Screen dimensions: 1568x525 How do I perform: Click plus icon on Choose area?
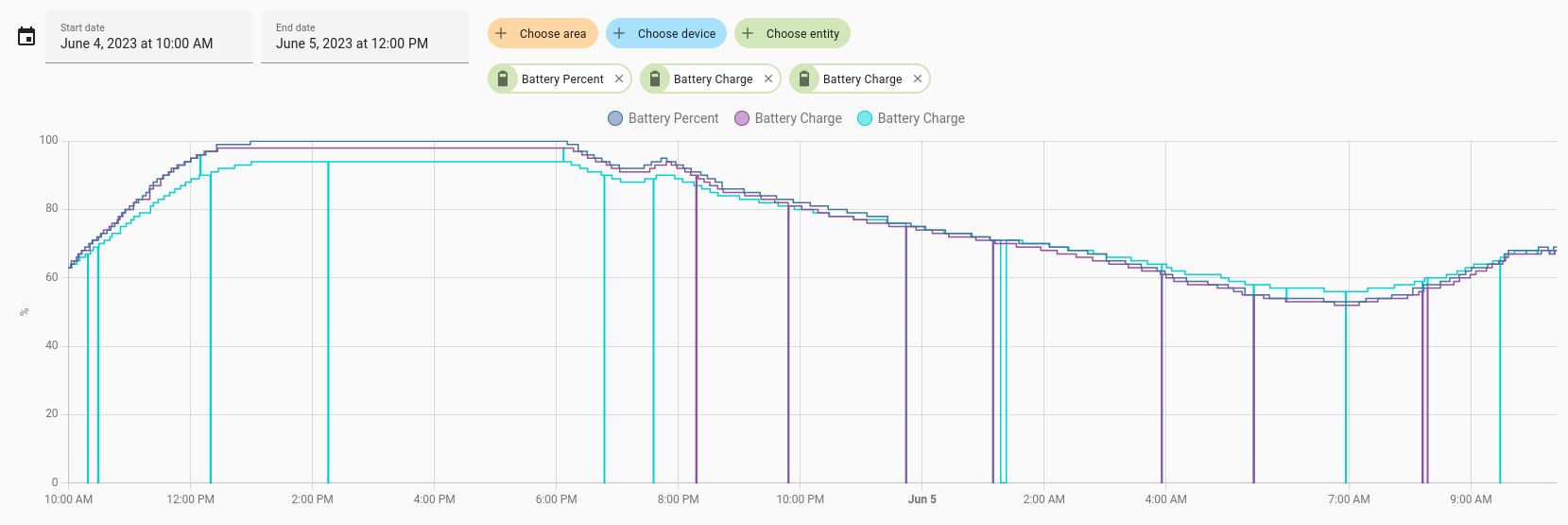502,33
